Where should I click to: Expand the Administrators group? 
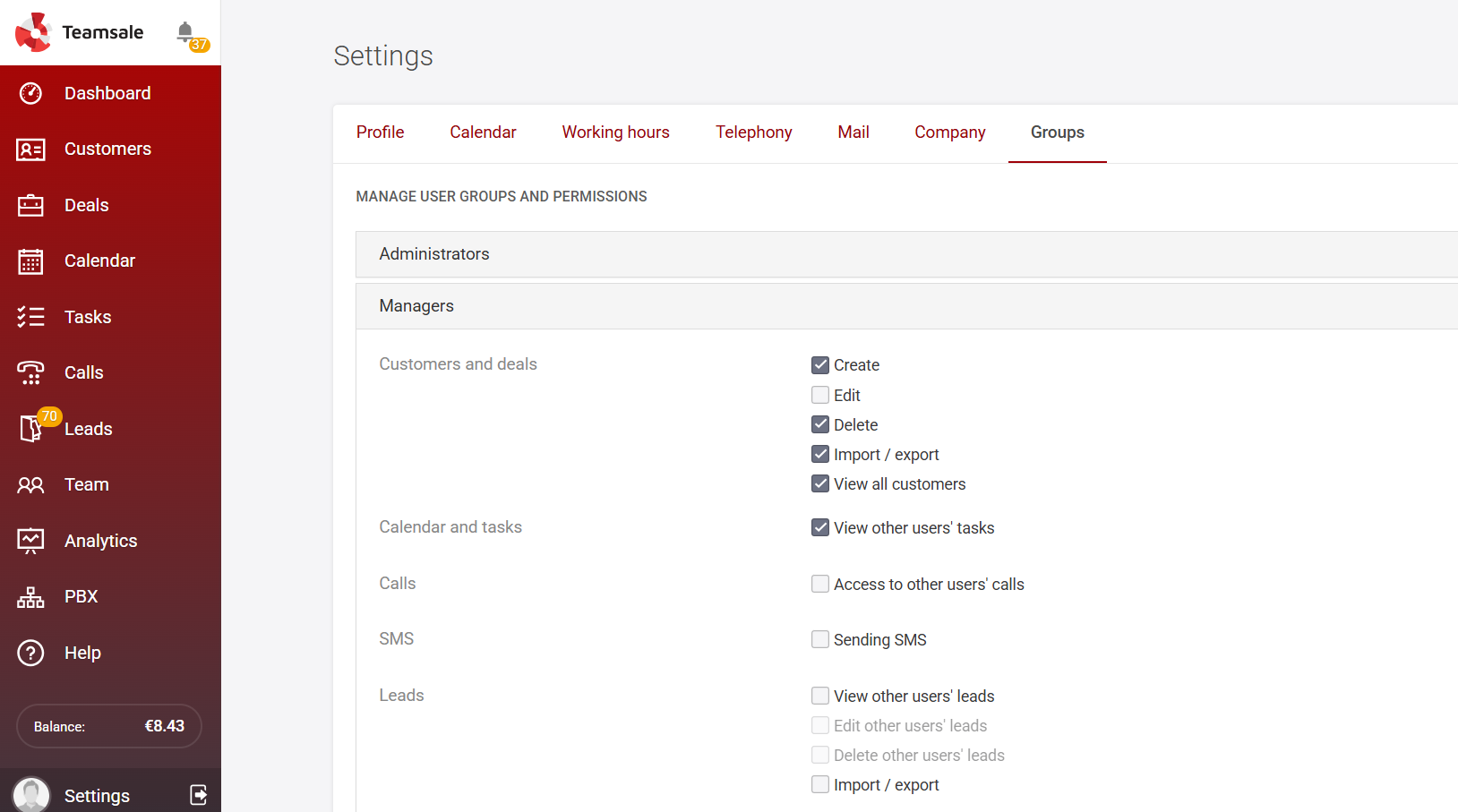pos(434,254)
